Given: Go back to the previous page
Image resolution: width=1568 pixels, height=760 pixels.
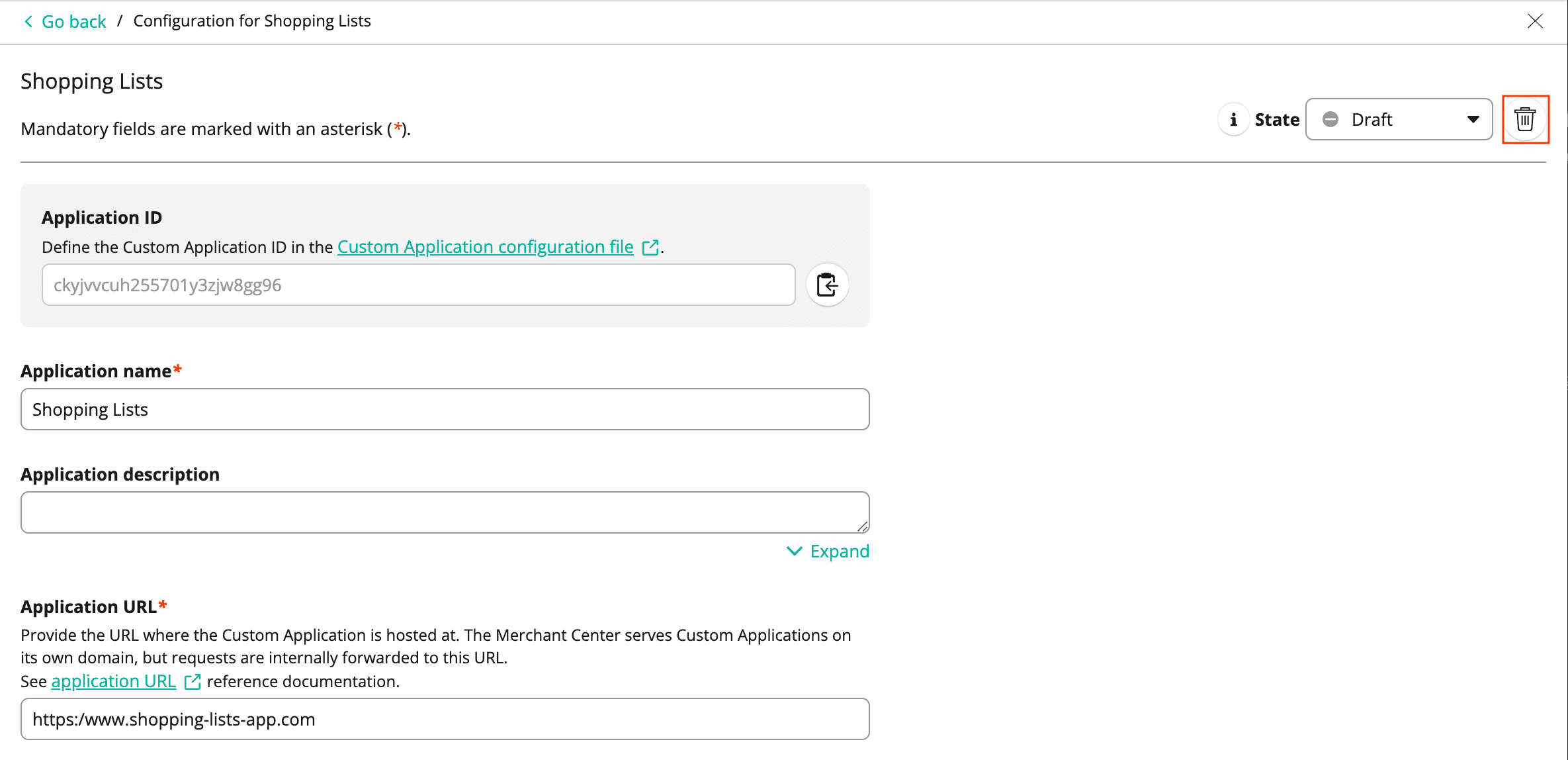Looking at the screenshot, I should tap(73, 22).
